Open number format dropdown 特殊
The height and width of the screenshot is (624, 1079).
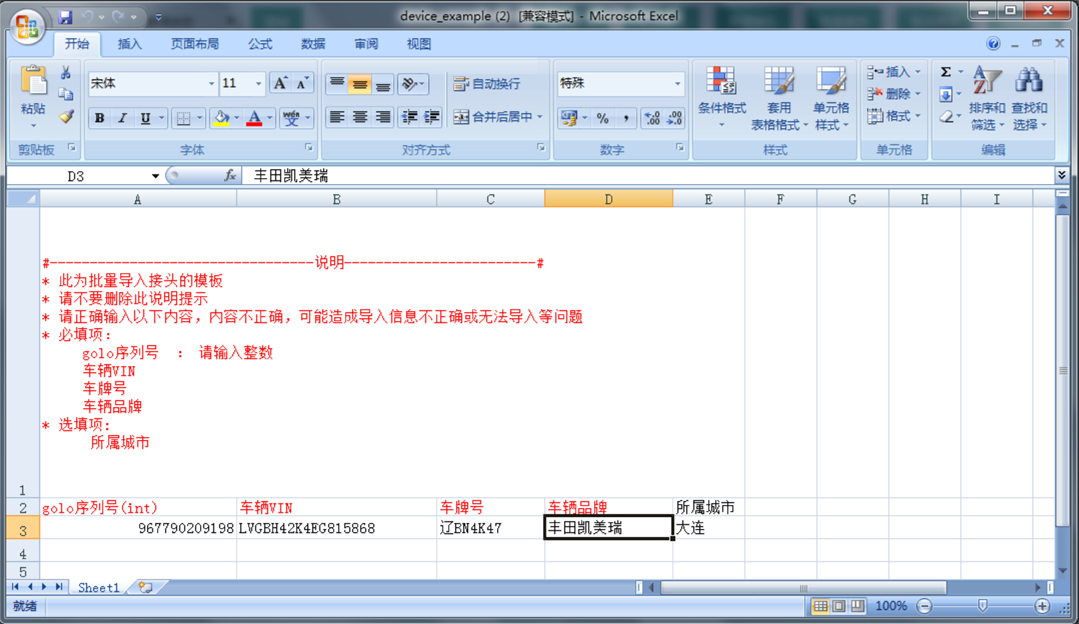click(677, 84)
